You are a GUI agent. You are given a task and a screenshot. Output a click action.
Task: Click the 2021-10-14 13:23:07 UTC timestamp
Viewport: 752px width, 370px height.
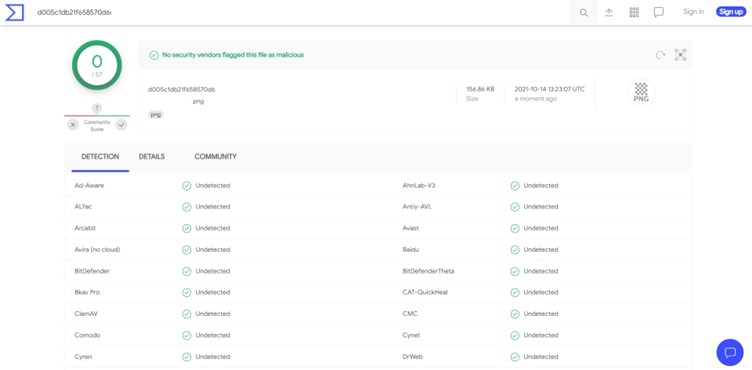550,89
